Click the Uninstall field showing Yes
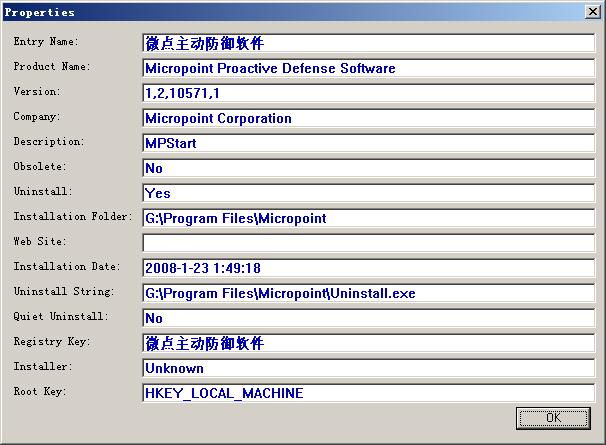The width and height of the screenshot is (606, 445). coord(368,193)
